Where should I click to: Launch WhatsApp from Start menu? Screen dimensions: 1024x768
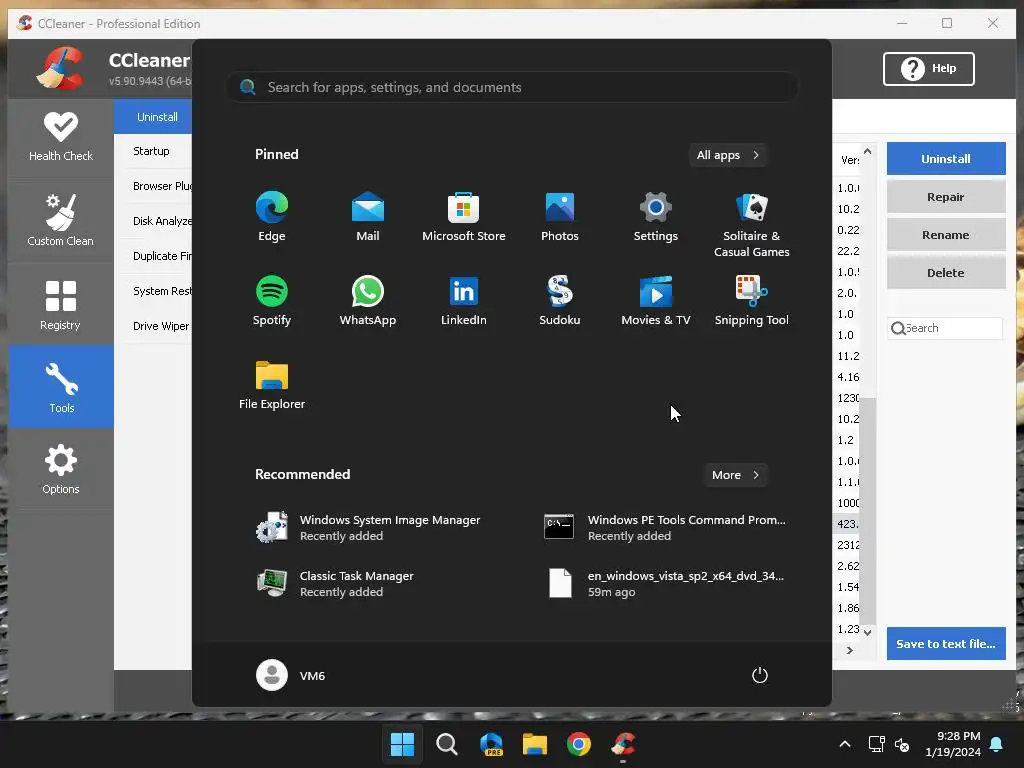[368, 301]
